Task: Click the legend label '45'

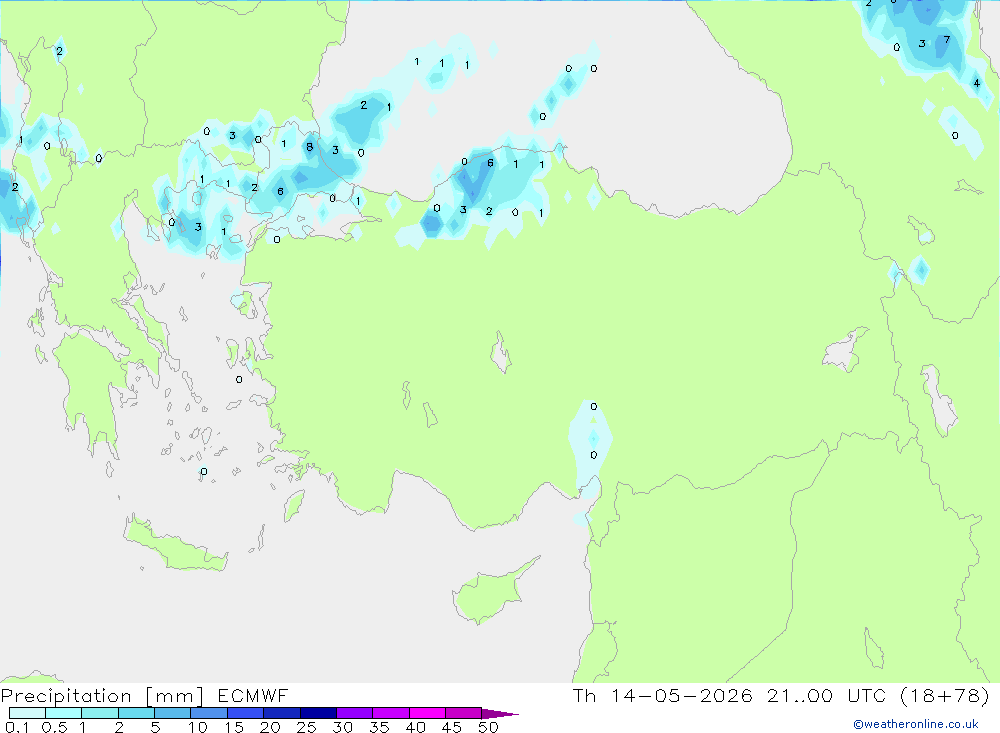Action: [452, 727]
